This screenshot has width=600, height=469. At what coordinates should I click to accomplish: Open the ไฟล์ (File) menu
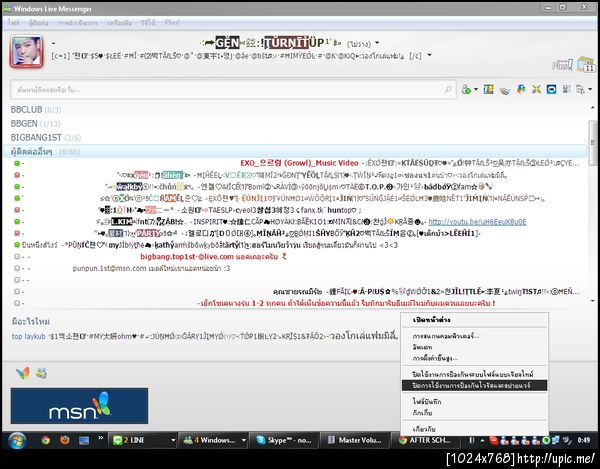tap(13, 23)
